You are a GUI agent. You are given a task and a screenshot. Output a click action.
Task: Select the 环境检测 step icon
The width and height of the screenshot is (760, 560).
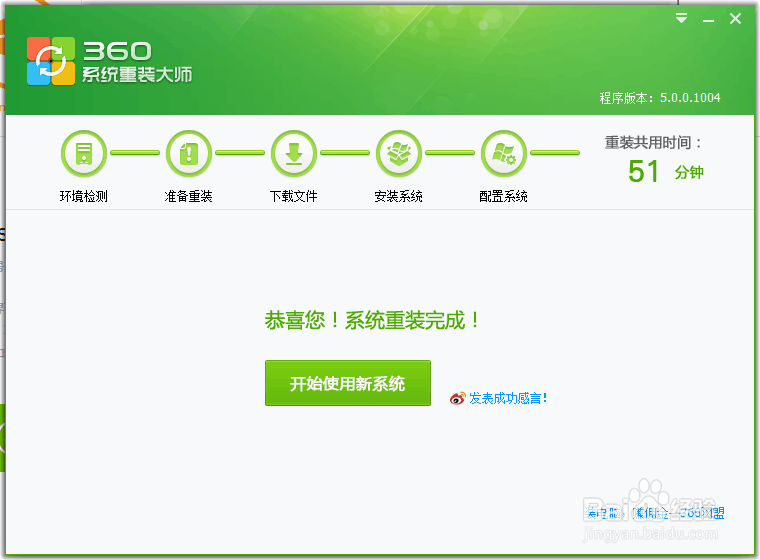tap(84, 153)
